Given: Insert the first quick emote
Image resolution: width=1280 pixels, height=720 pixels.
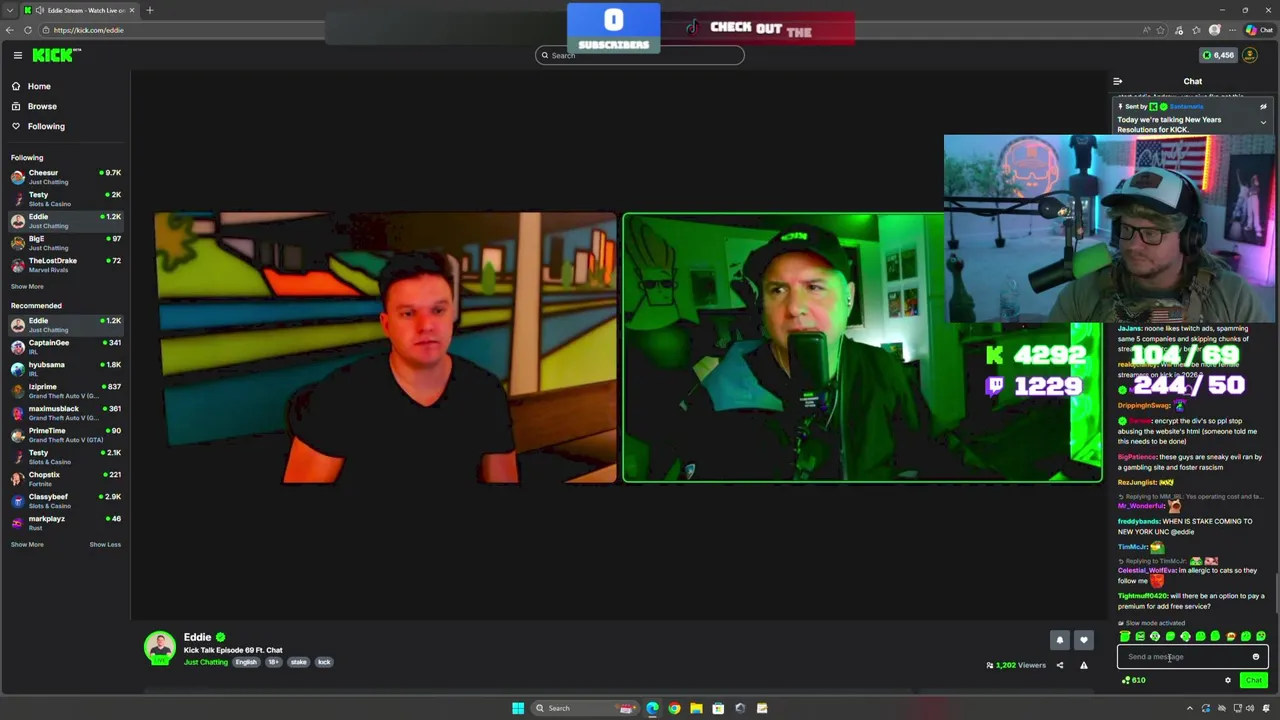Looking at the screenshot, I should tap(1125, 636).
